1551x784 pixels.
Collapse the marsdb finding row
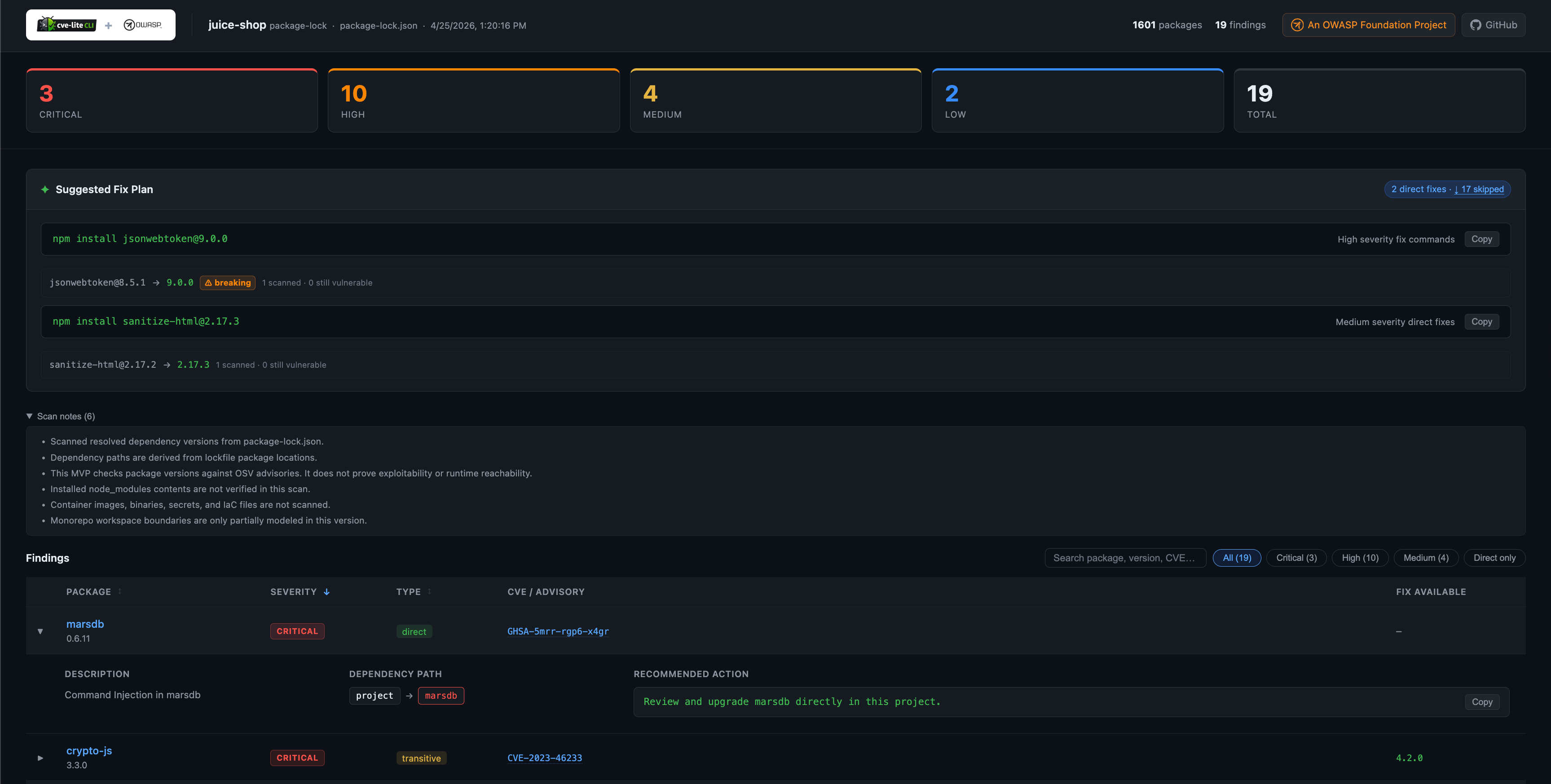point(40,631)
